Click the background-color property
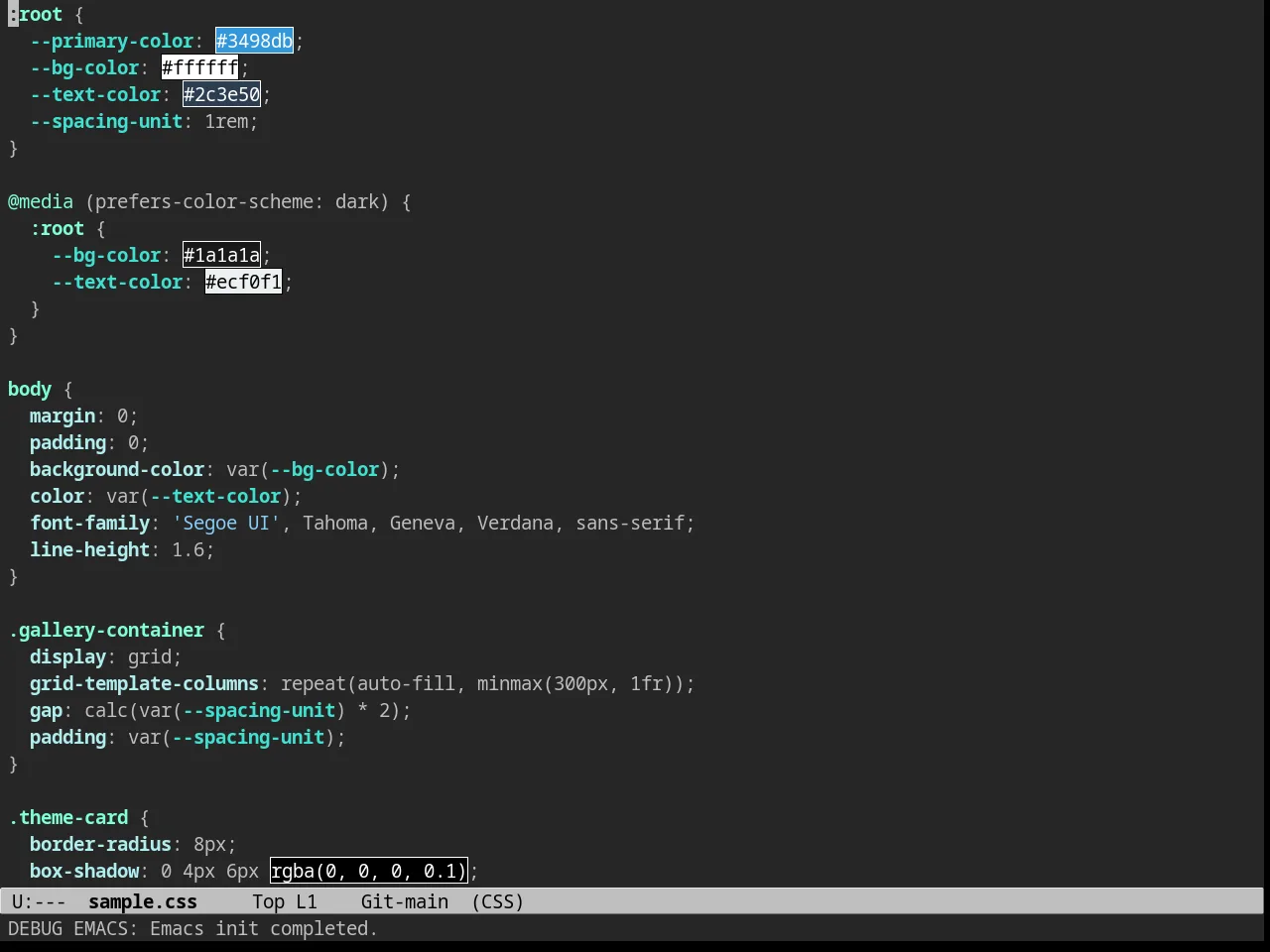1270x952 pixels. click(x=117, y=469)
